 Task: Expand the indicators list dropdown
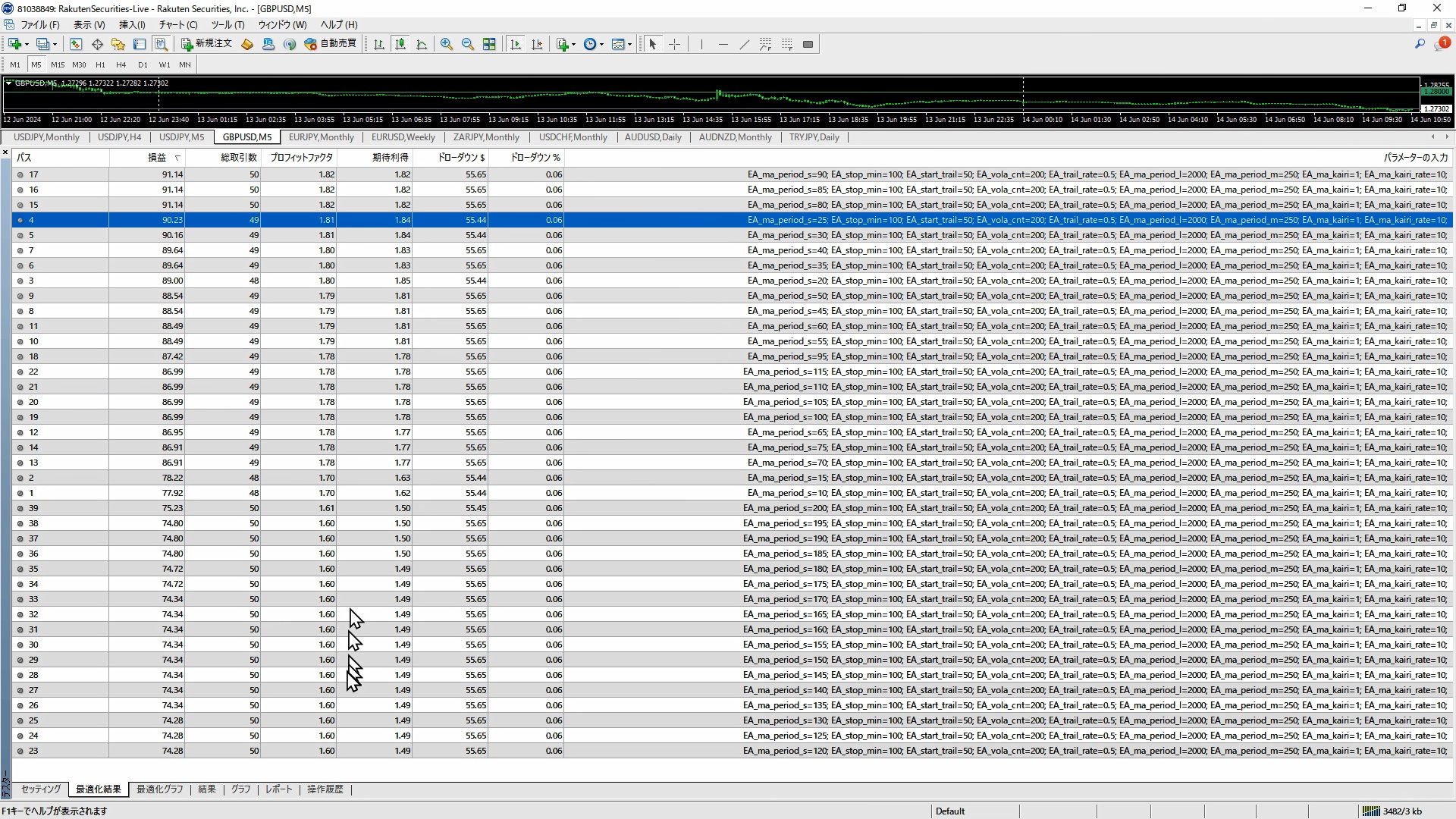coord(574,44)
